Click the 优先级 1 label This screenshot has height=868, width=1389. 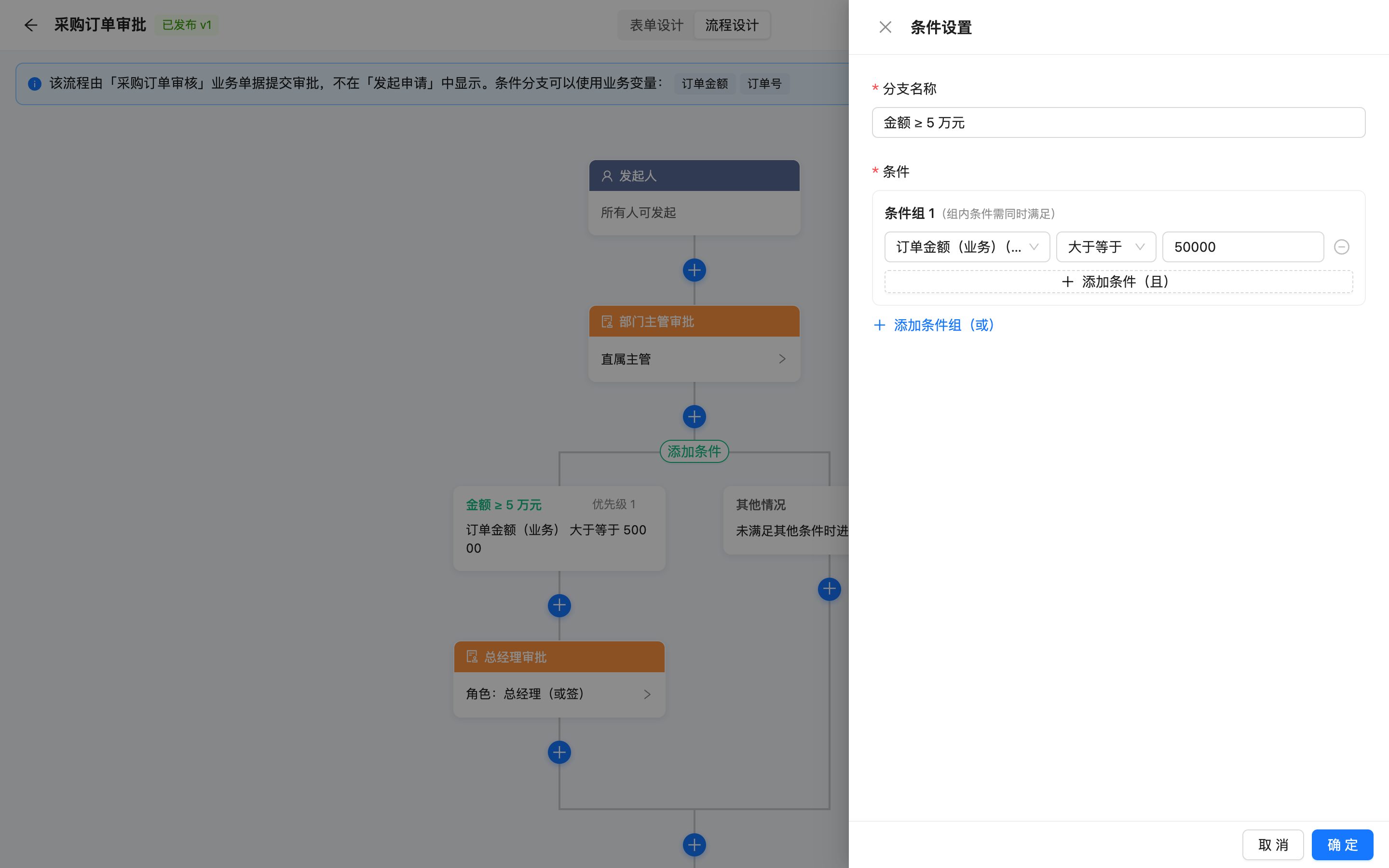pos(613,504)
